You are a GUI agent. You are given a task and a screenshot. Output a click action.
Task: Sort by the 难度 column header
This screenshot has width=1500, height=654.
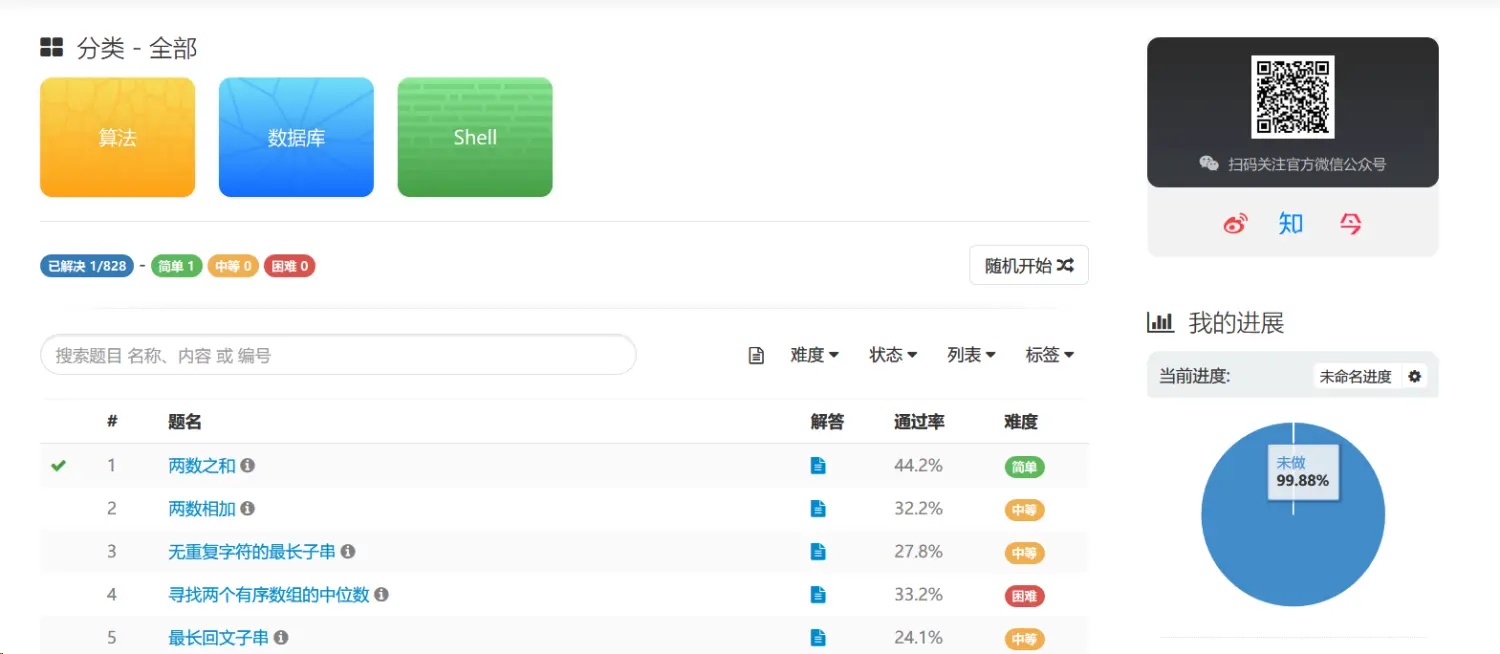tap(1021, 422)
